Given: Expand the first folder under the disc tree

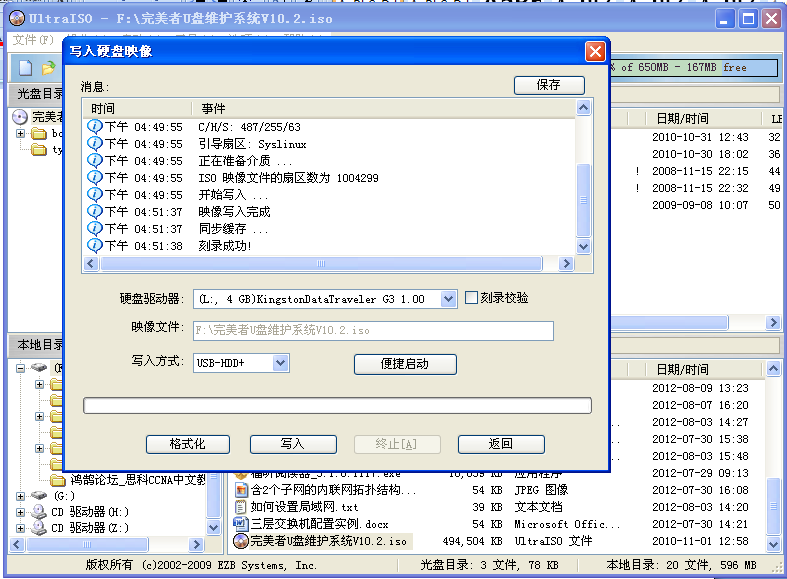Looking at the screenshot, I should click(21, 133).
